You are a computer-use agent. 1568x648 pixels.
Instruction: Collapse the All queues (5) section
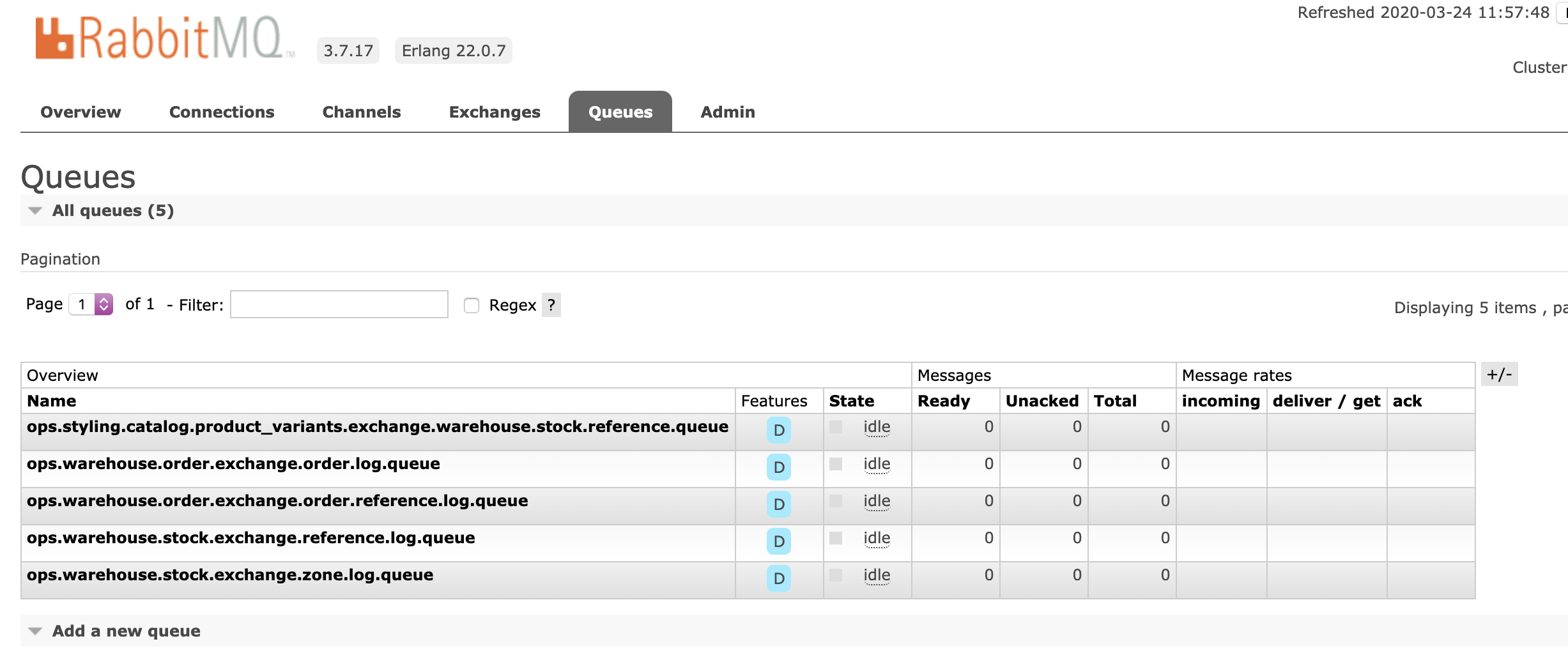click(x=112, y=210)
